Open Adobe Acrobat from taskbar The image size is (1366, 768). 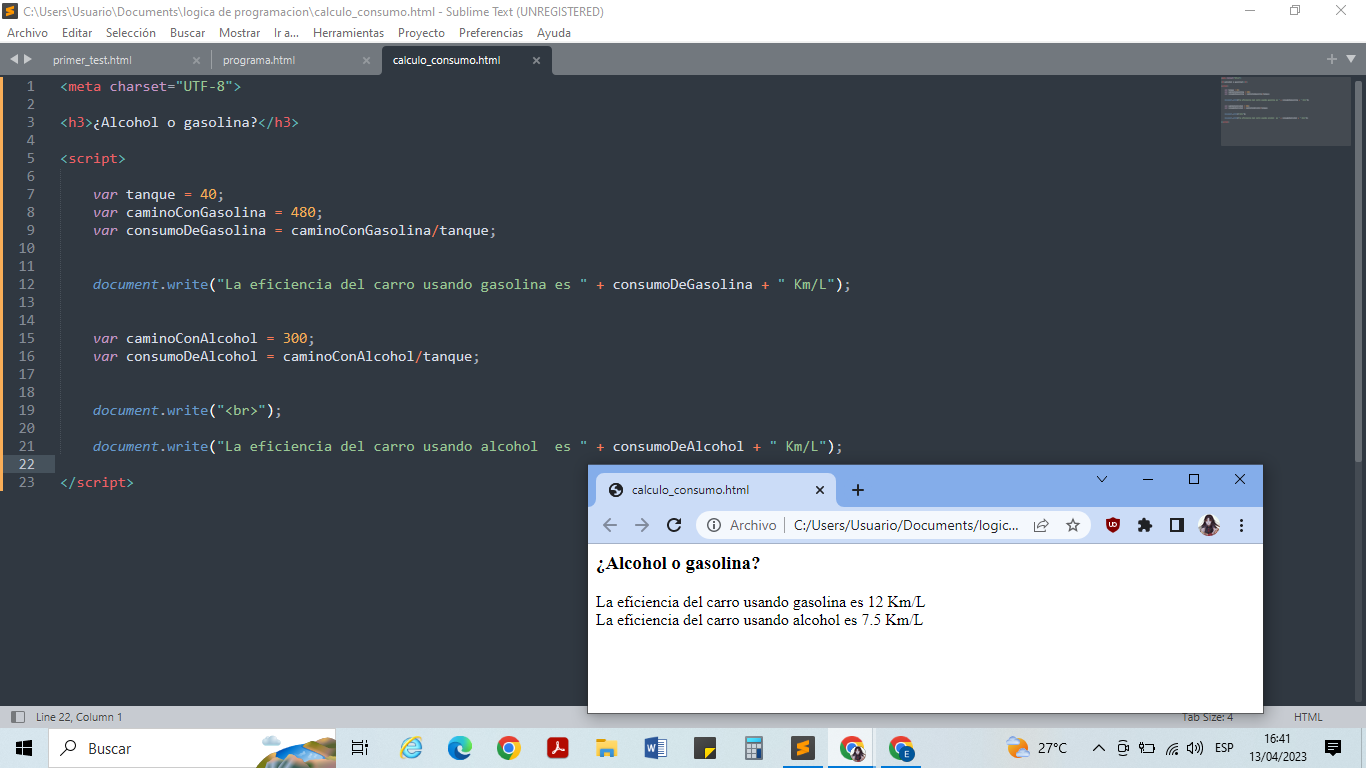click(x=558, y=748)
